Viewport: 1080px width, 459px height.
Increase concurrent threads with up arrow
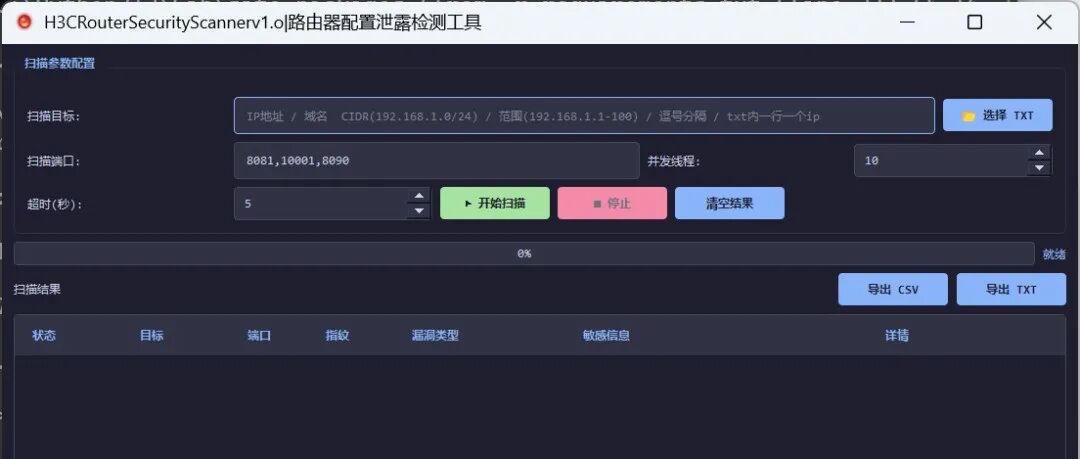tap(1039, 153)
